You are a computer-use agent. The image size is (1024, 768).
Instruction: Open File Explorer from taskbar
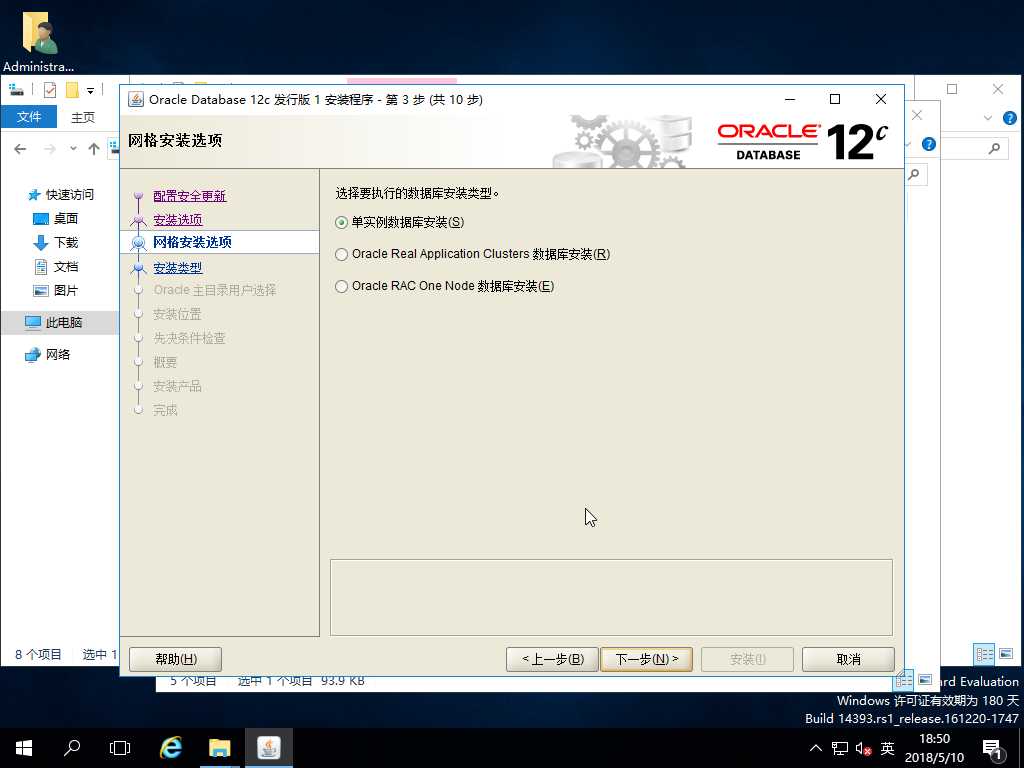pos(219,748)
